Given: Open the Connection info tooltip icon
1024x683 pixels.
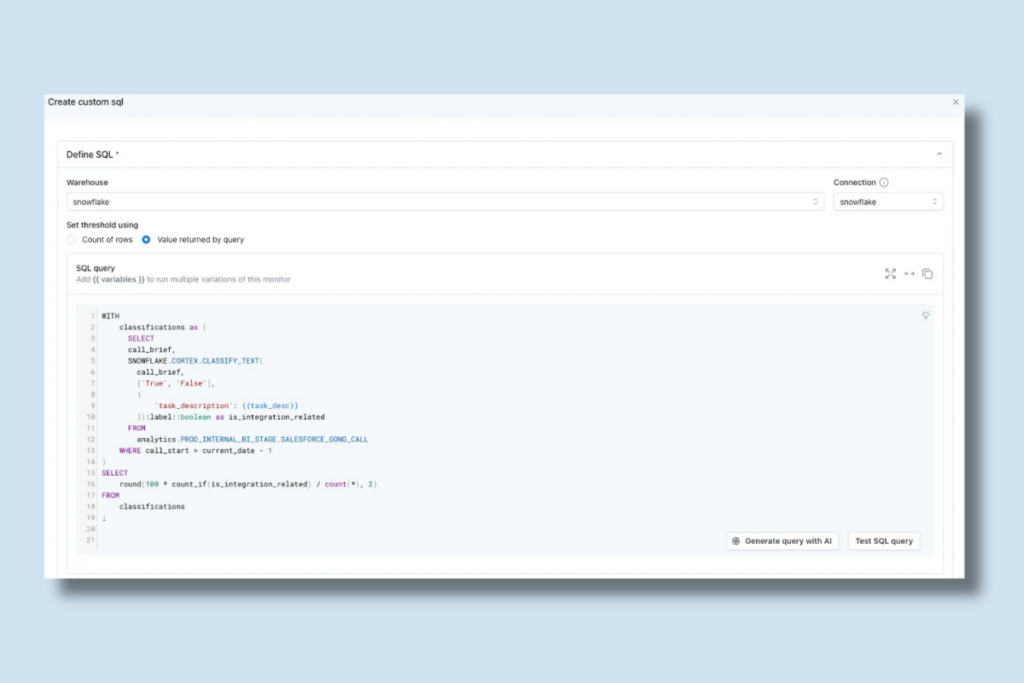Looking at the screenshot, I should point(884,182).
